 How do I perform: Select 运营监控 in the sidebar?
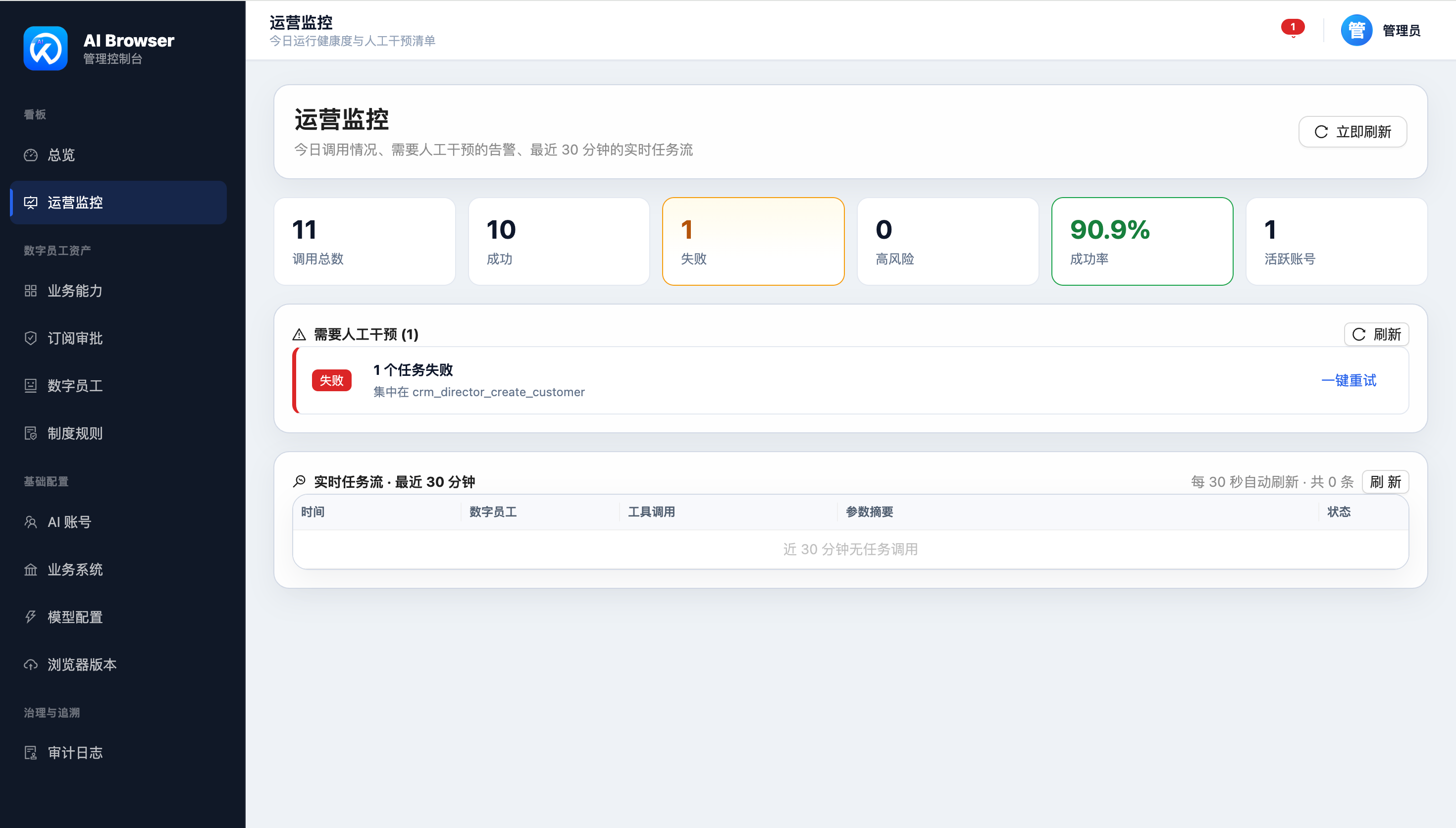pyautogui.click(x=118, y=203)
